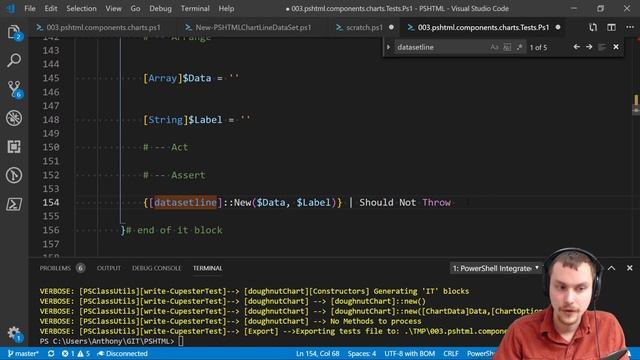Open the Manage gear in activity bar
The height and width of the screenshot is (360, 640).
14,333
